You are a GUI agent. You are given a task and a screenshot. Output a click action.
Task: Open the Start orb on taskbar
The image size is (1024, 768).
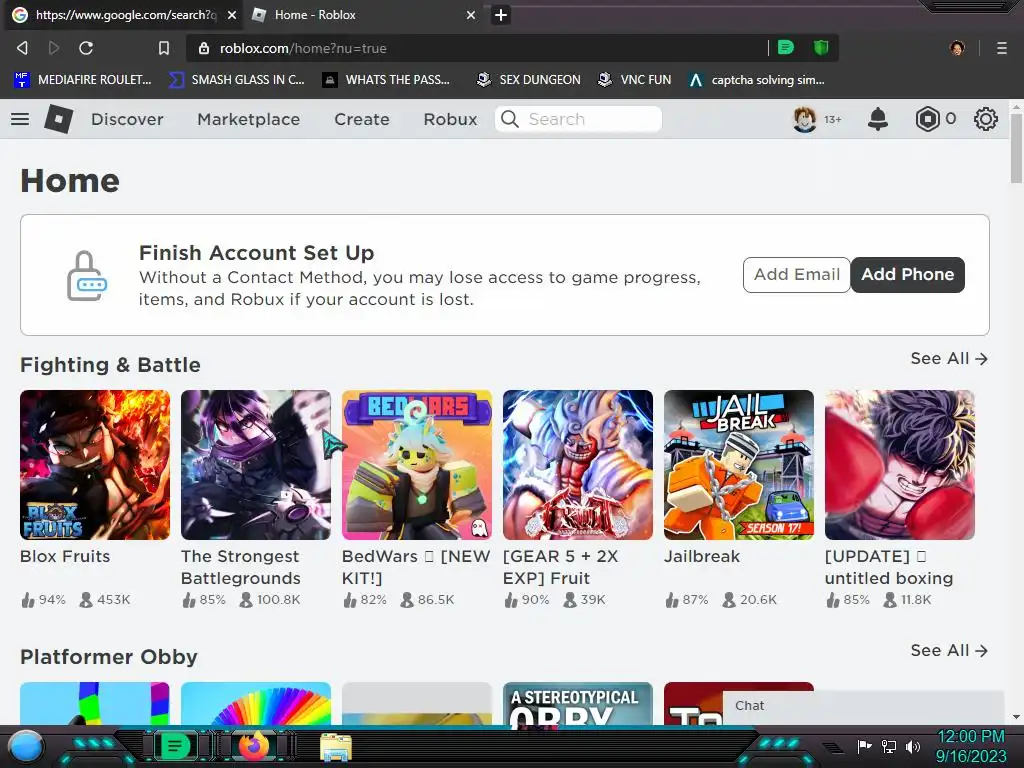(25, 746)
